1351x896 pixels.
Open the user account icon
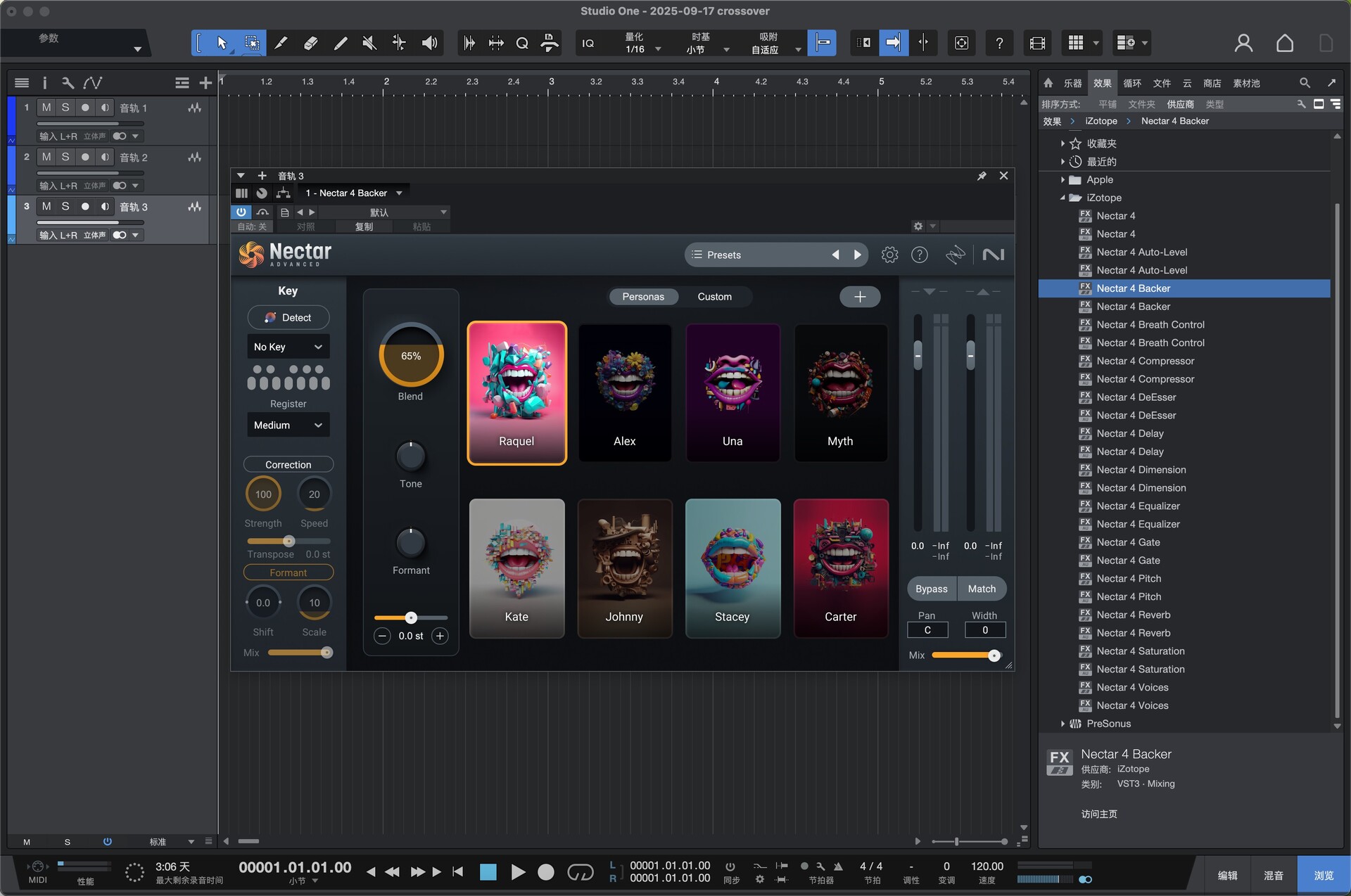pyautogui.click(x=1243, y=43)
